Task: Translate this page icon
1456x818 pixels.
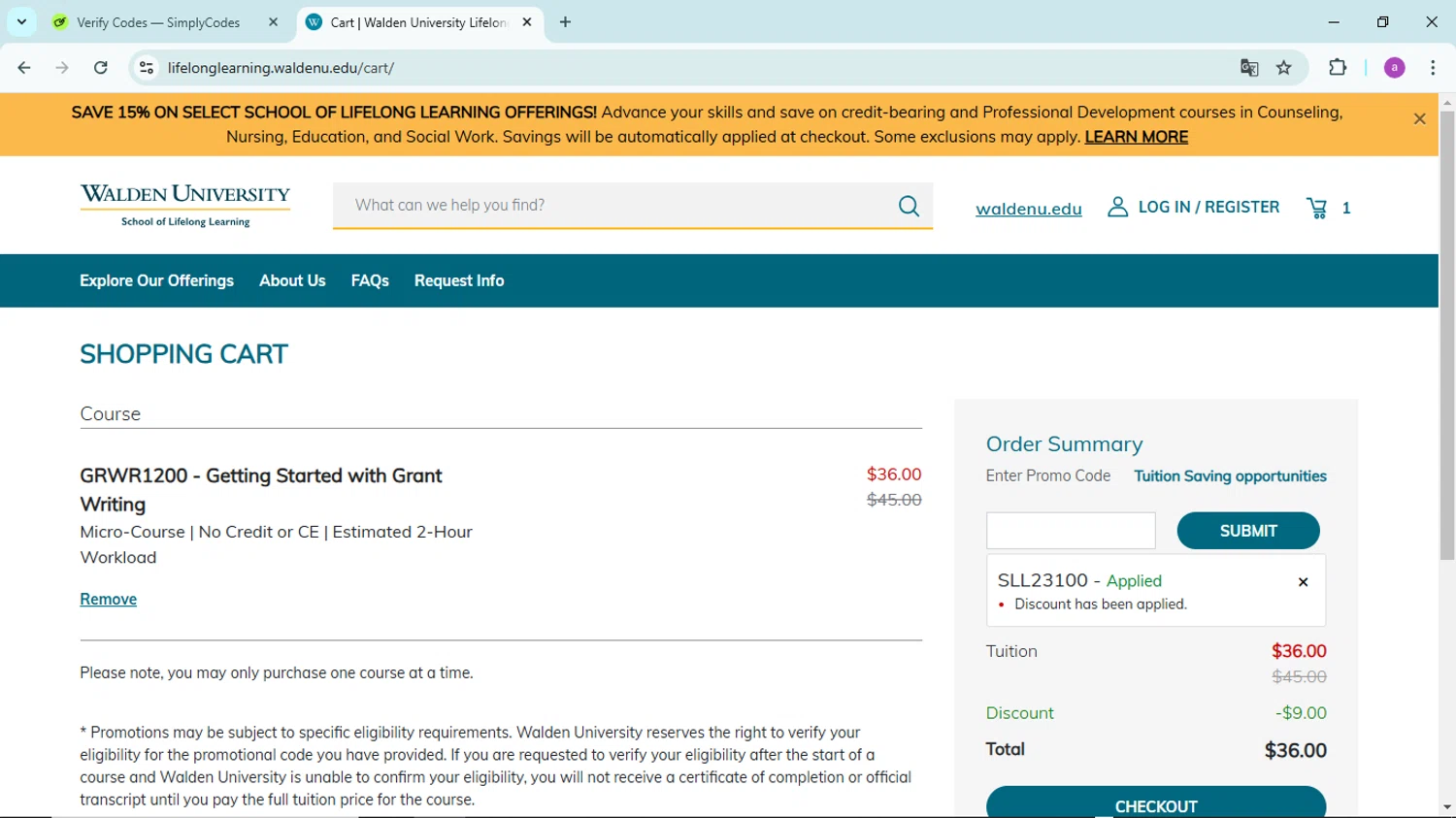Action: coord(1249,68)
